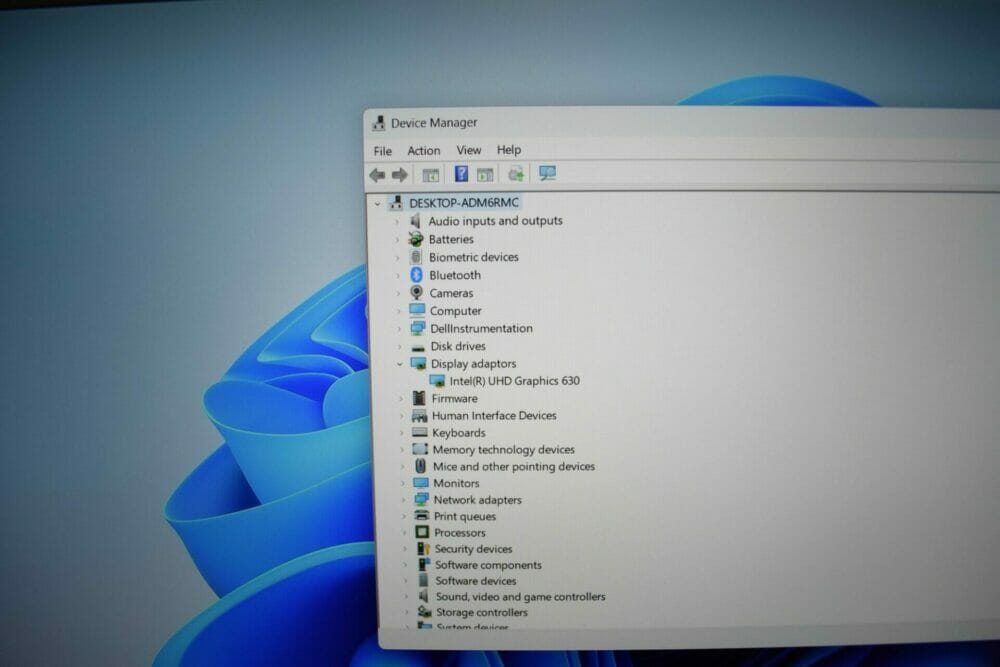This screenshot has height=667, width=1000.
Task: Click the Print queues printer icon
Action: pyautogui.click(x=422, y=516)
